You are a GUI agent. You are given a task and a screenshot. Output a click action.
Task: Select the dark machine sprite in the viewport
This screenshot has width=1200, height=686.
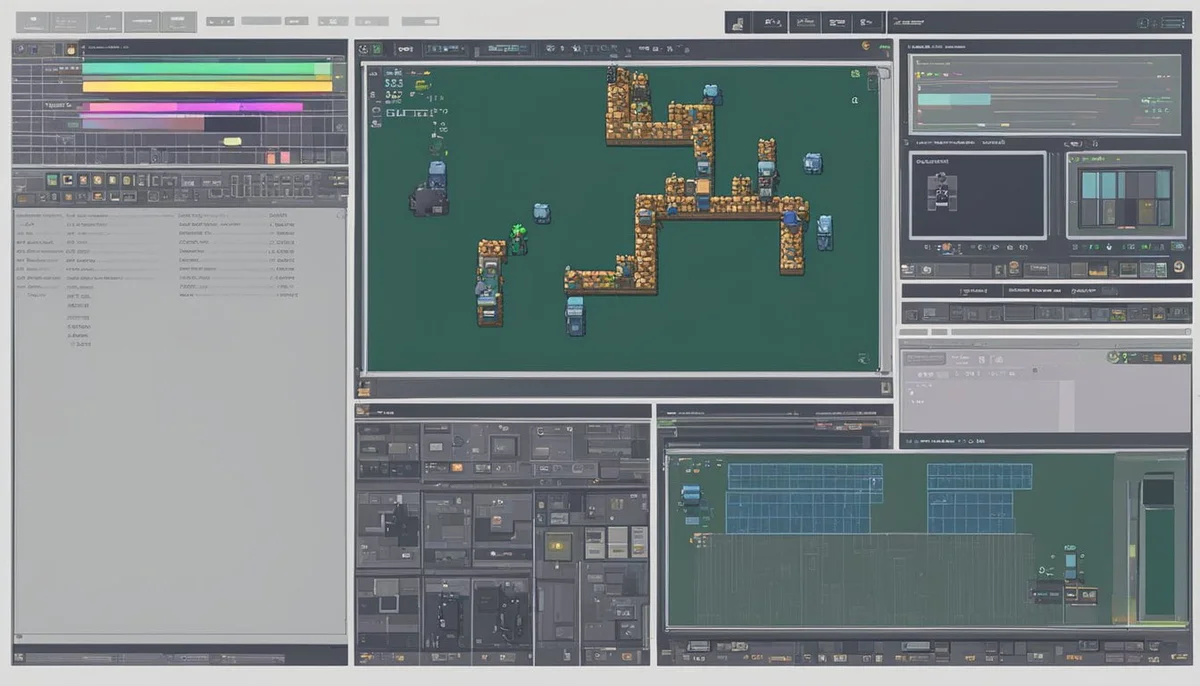tap(428, 200)
